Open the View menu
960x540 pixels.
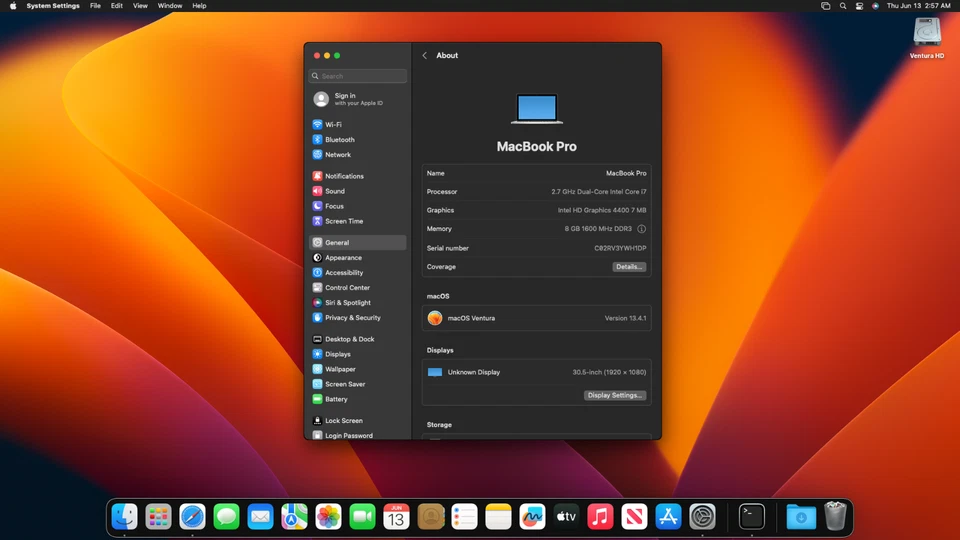click(x=140, y=6)
